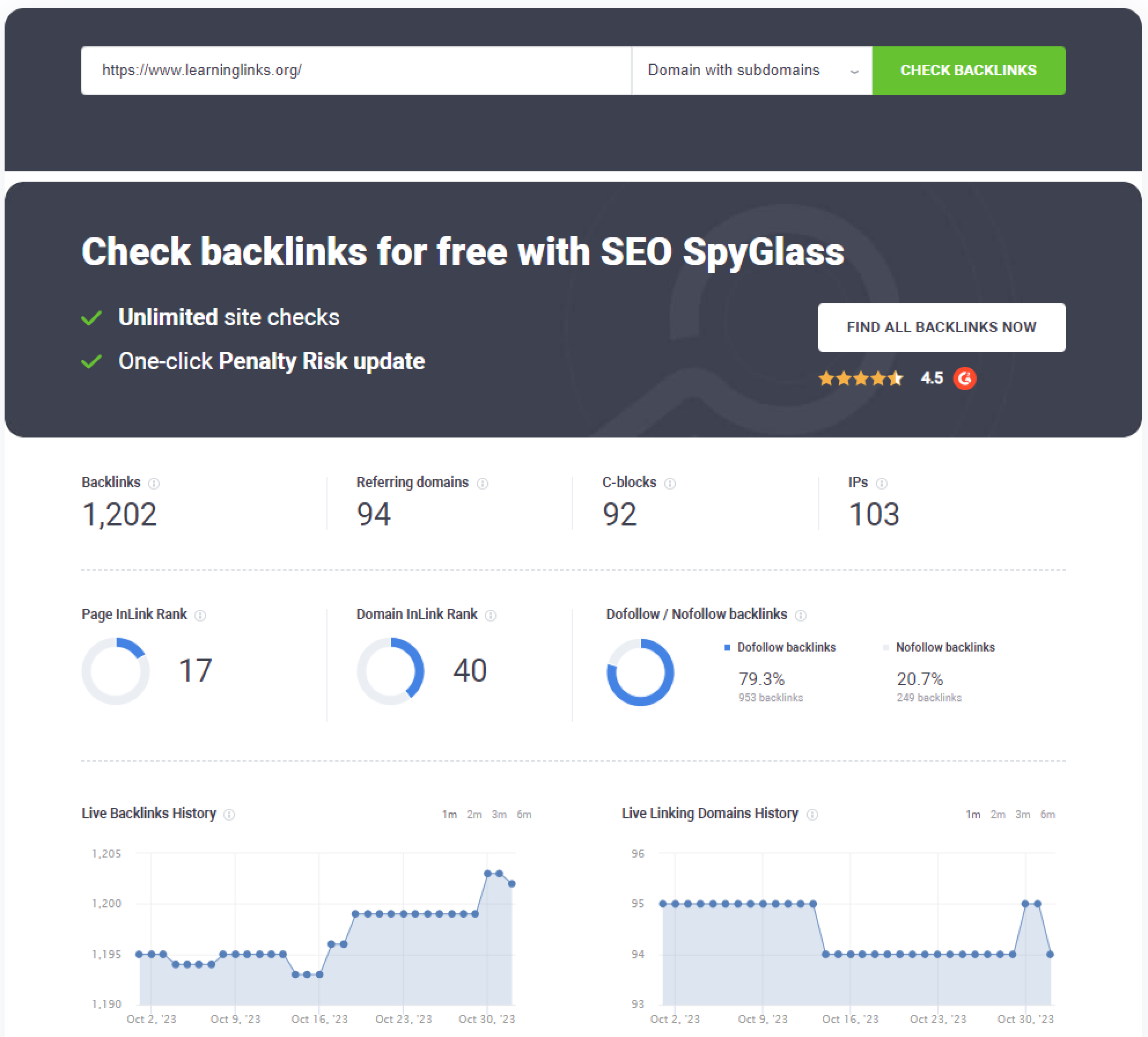Click info icon beside IPs

[x=881, y=483]
